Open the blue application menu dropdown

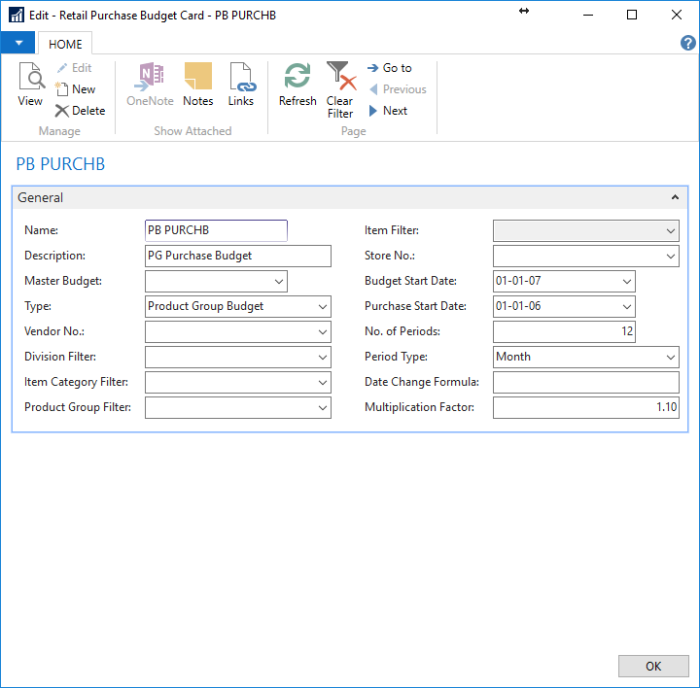click(18, 43)
